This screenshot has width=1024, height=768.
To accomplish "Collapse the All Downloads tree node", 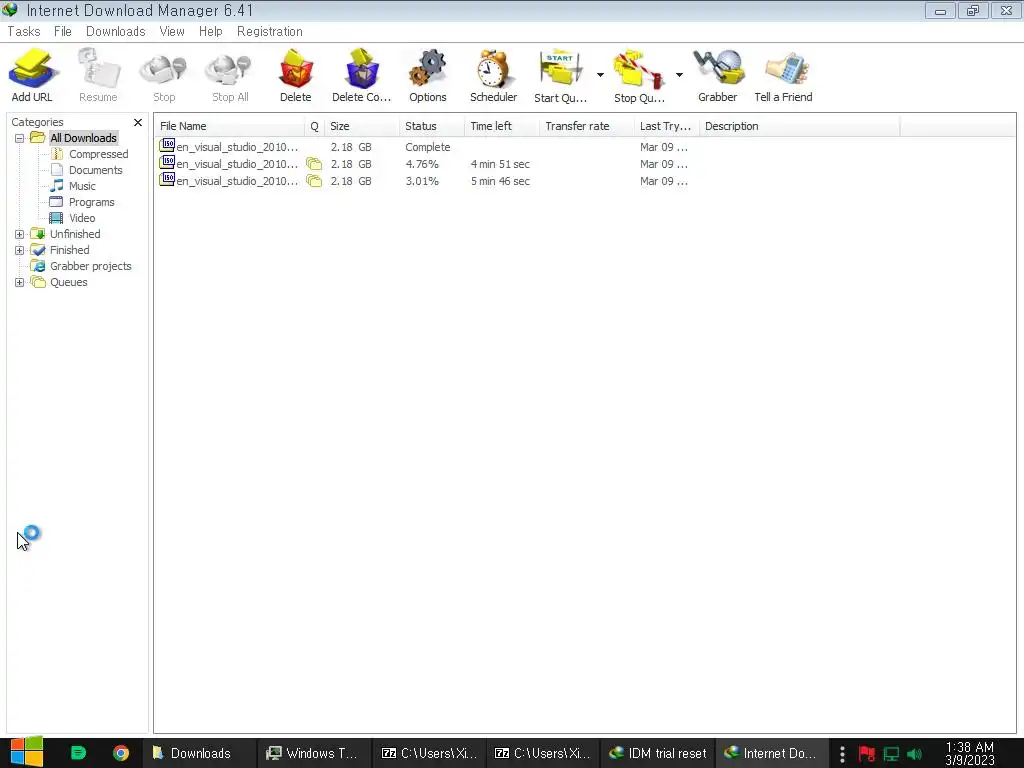I will coord(20,138).
